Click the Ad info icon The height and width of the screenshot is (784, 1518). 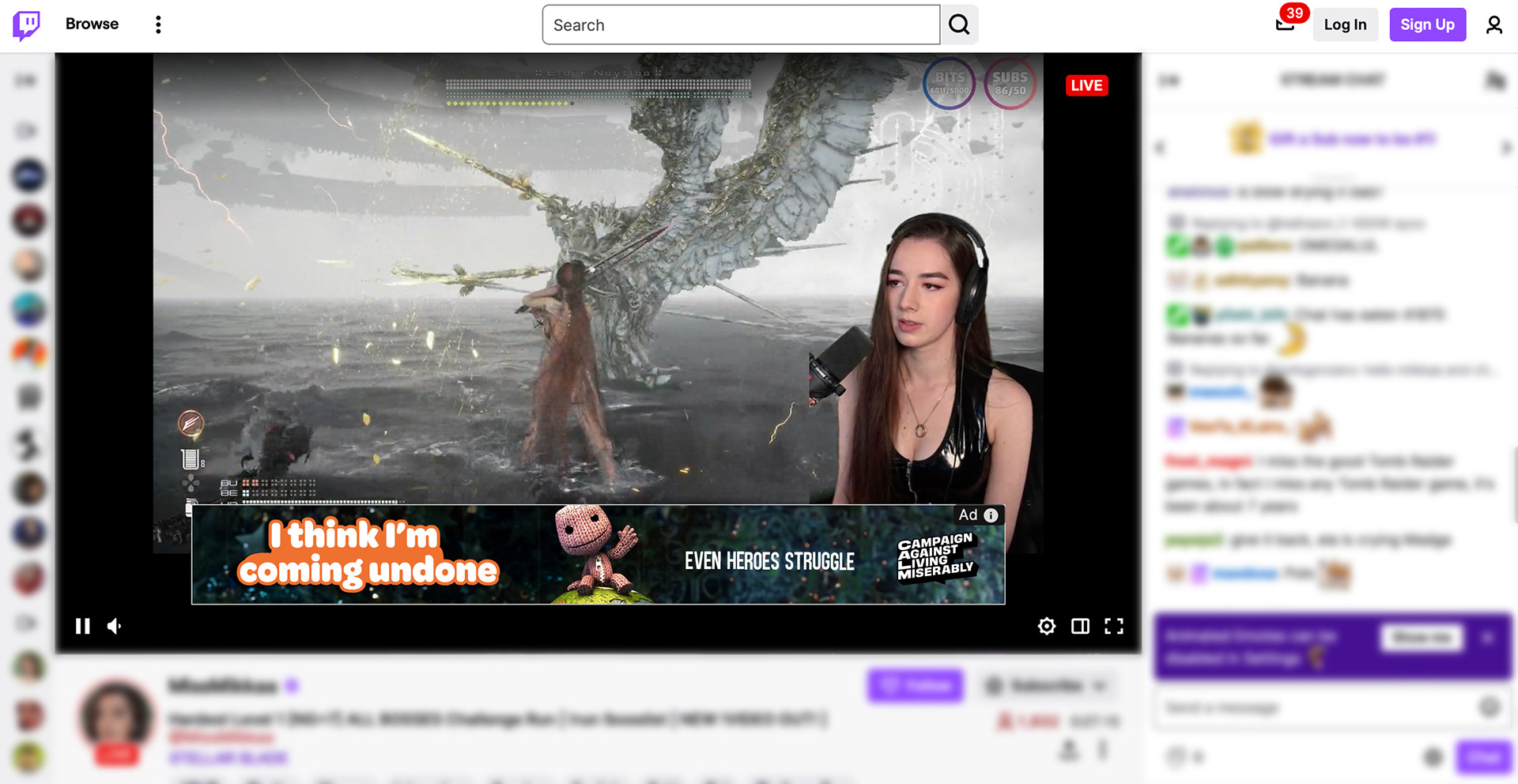(x=991, y=515)
